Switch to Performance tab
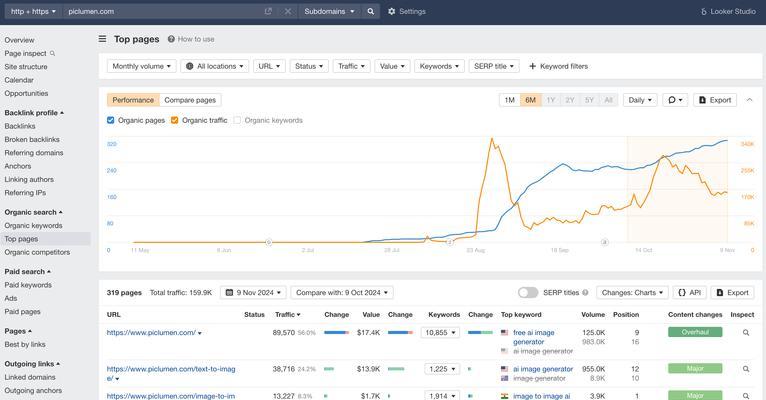The image size is (766, 400). pyautogui.click(x=133, y=100)
